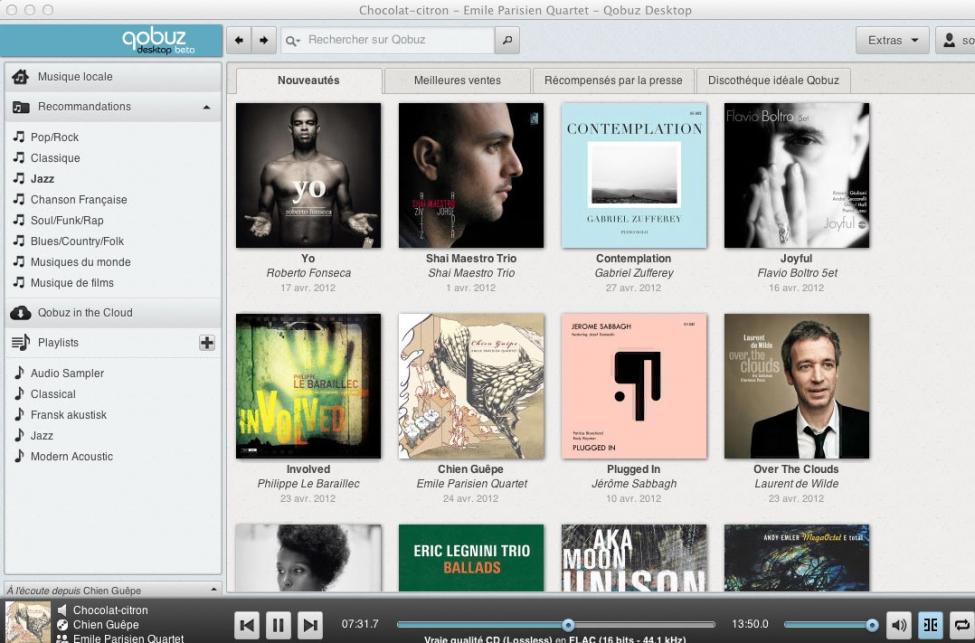Expand the À l'écoute depuis Chien Guêpe panel

point(213,590)
